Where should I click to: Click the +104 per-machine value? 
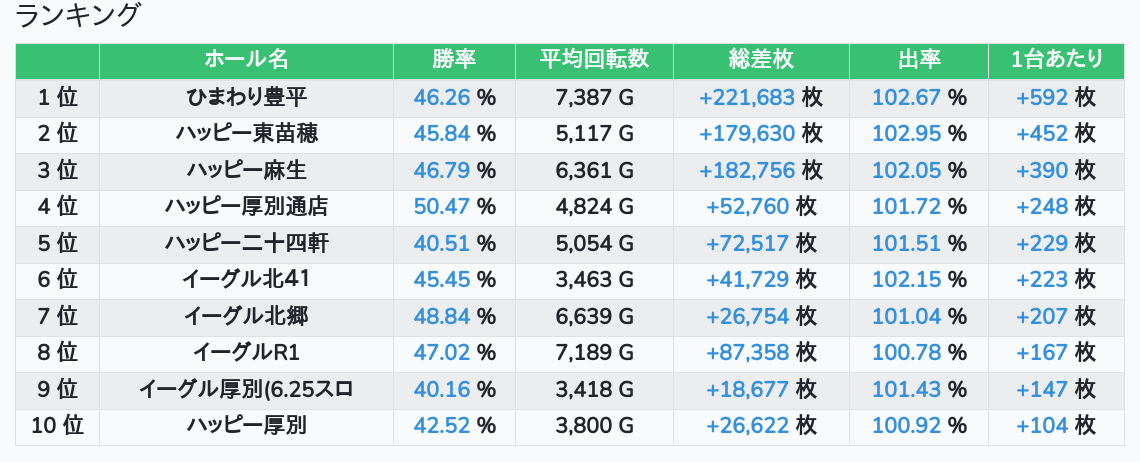pos(1042,426)
